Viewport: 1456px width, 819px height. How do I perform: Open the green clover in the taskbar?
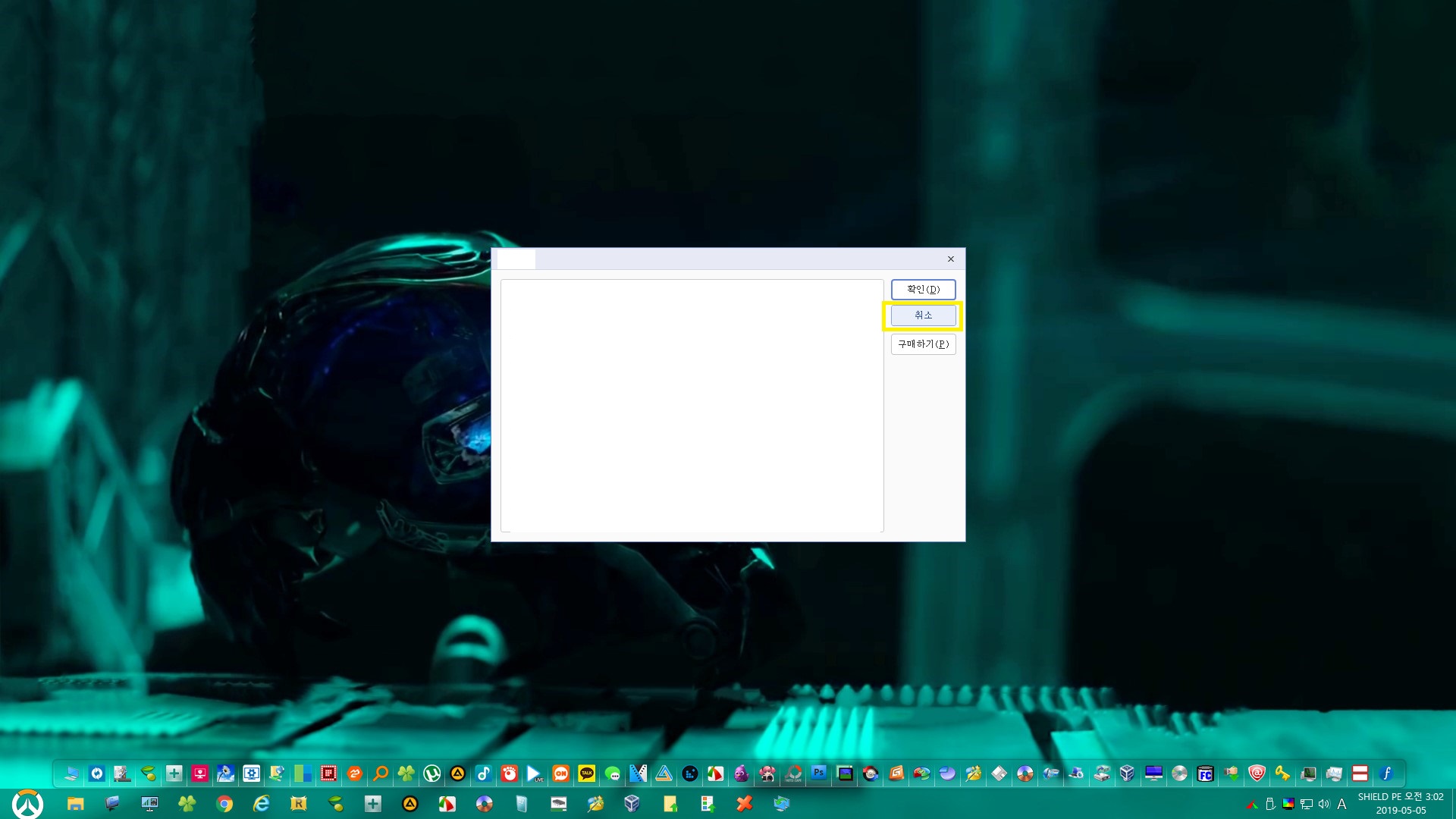[187, 804]
